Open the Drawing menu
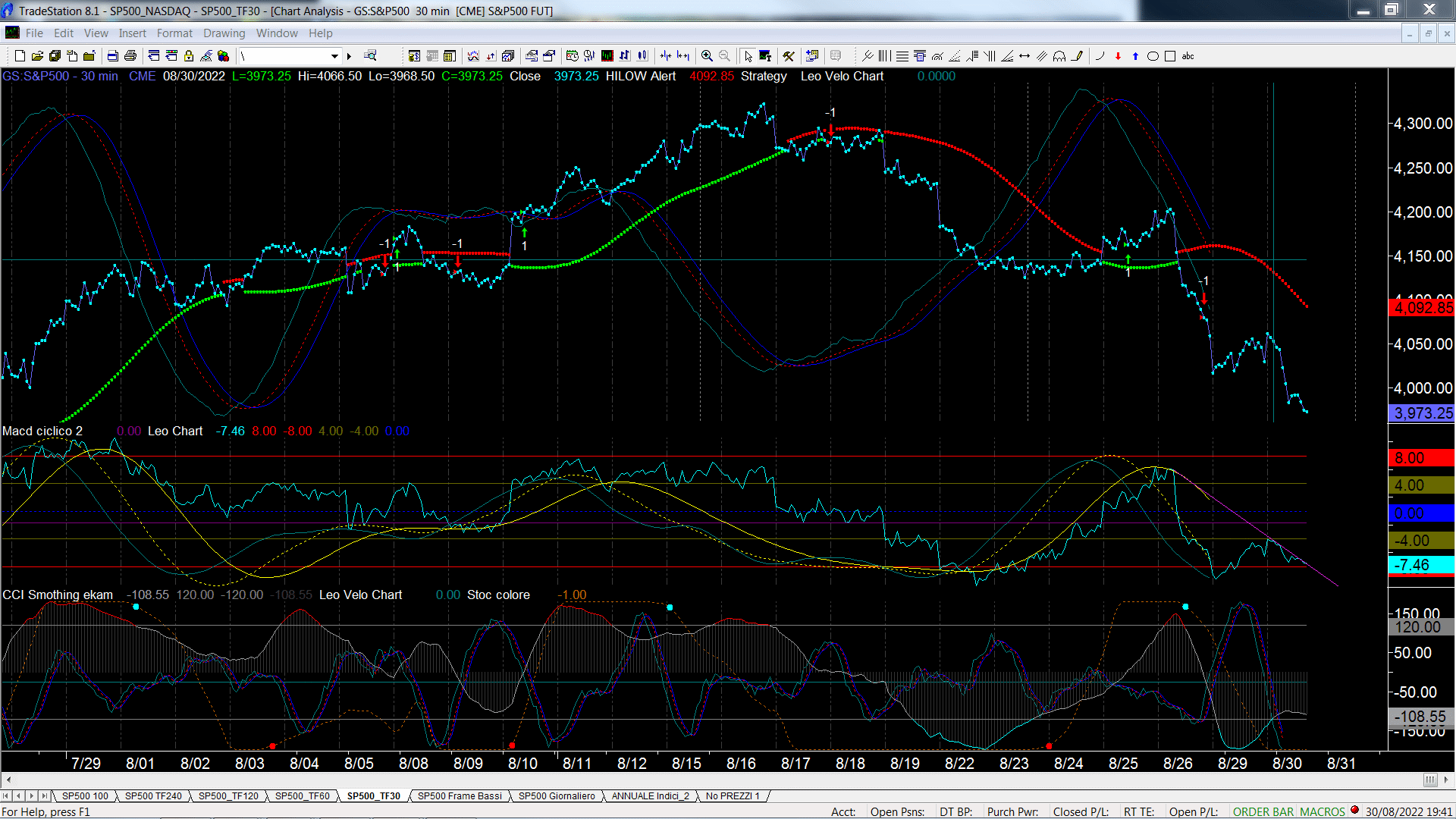1456x819 pixels. pos(224,33)
